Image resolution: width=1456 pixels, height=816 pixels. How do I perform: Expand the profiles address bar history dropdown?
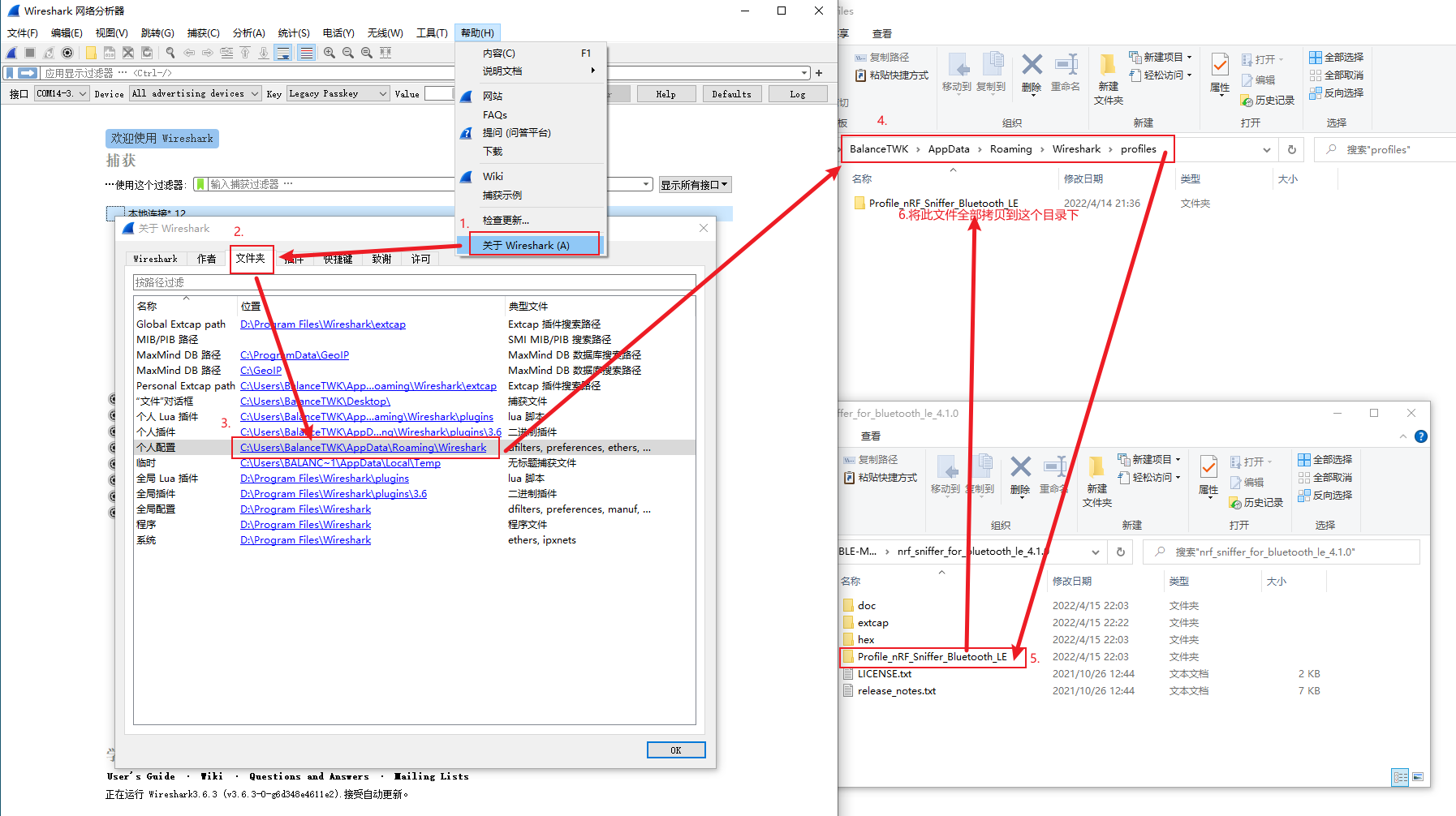pos(1267,149)
